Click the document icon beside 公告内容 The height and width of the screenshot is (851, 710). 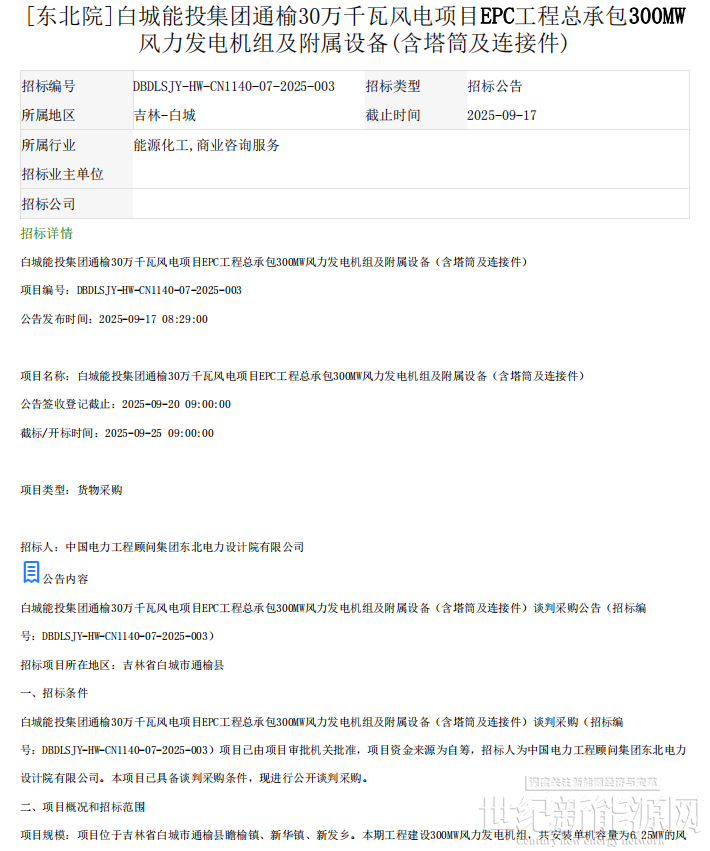point(31,572)
